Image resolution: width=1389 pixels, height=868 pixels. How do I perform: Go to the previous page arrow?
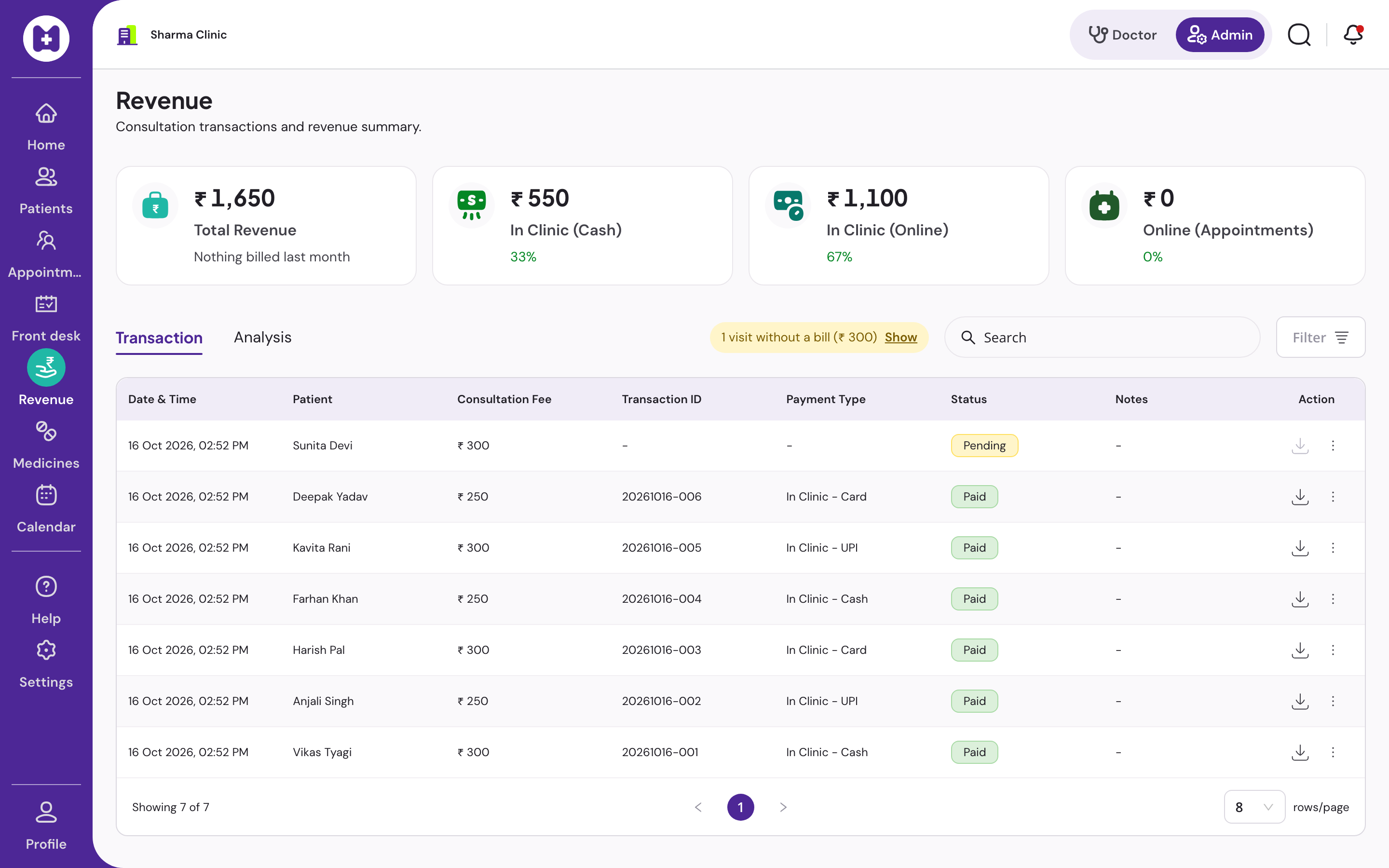pos(698,807)
